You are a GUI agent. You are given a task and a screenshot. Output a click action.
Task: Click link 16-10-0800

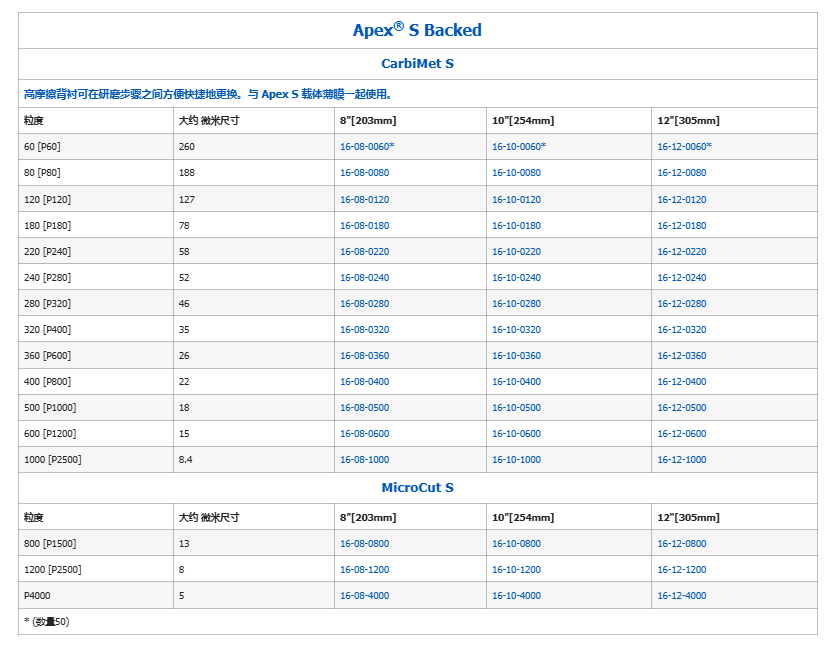coord(516,544)
